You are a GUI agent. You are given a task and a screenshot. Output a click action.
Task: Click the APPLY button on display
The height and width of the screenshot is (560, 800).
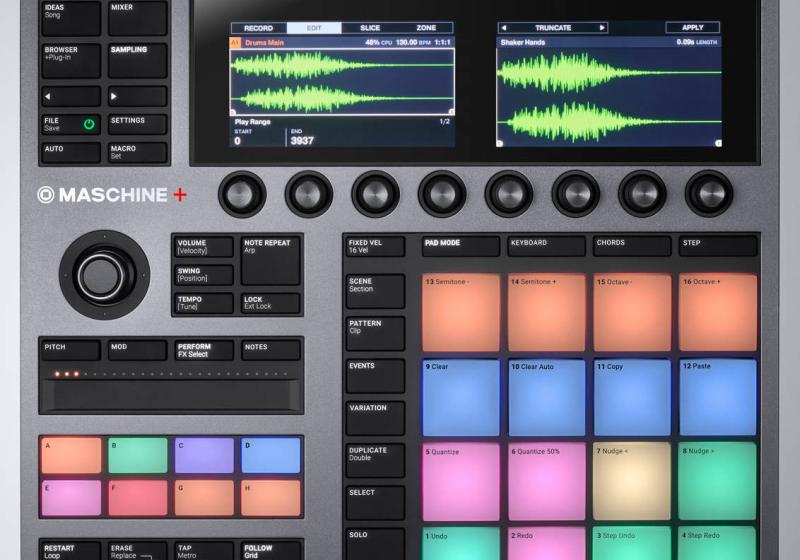[x=692, y=28]
